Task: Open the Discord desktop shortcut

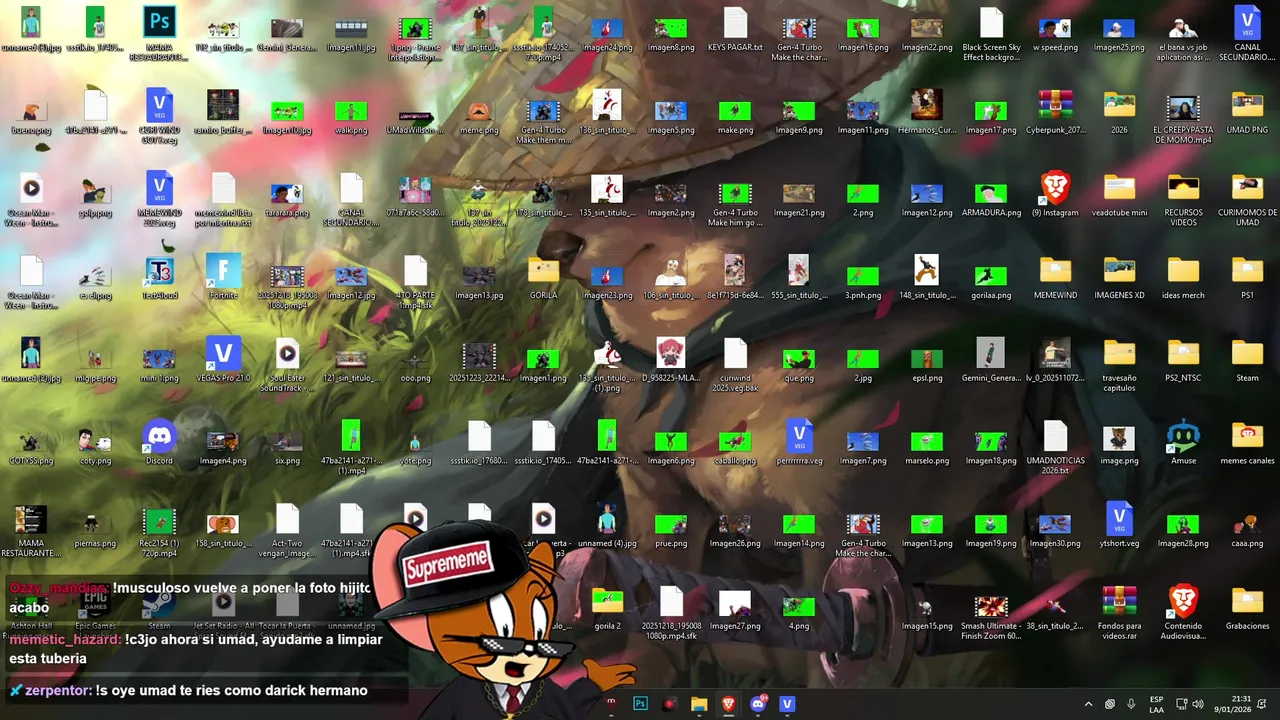Action: click(159, 443)
